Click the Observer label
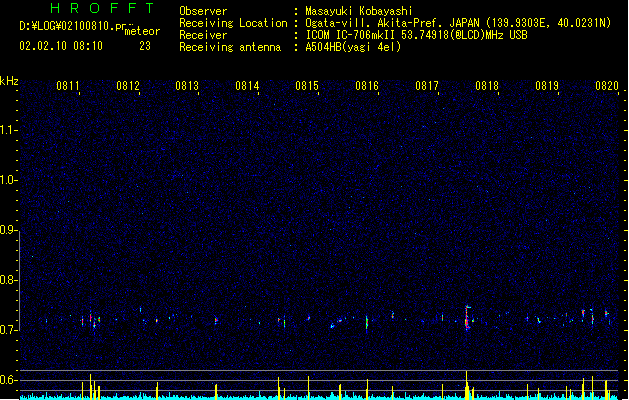Image resolution: width=629 pixels, height=400 pixels. pyautogui.click(x=203, y=11)
